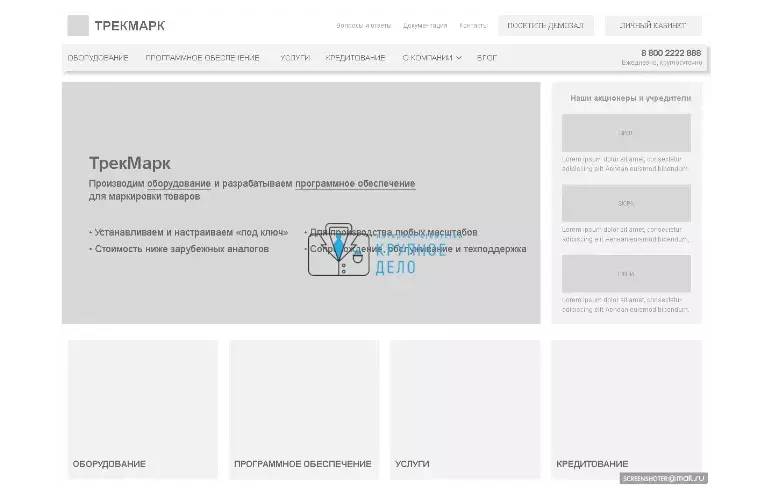Click the Посетить демозал button
Viewport: 770px width, 500px height.
point(546,26)
